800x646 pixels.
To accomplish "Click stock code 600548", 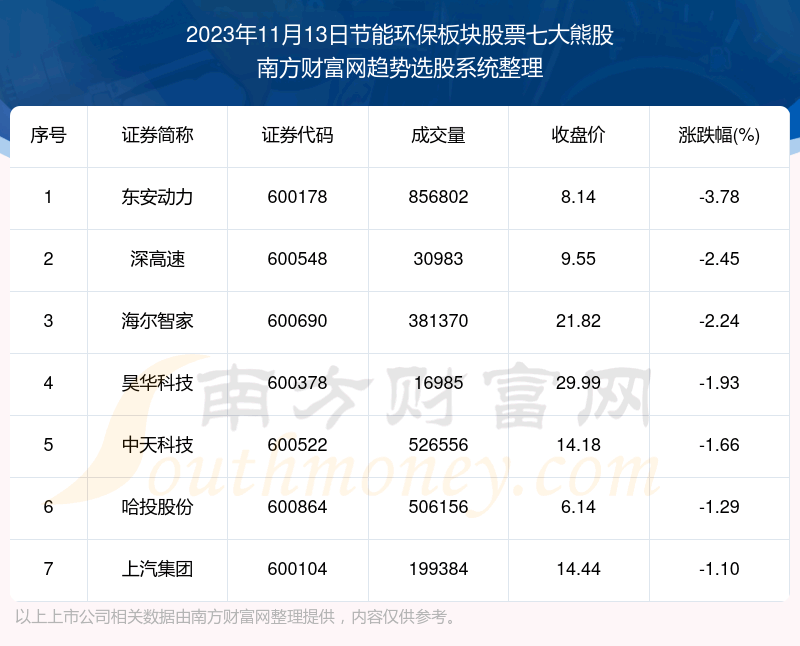I will click(297, 259).
